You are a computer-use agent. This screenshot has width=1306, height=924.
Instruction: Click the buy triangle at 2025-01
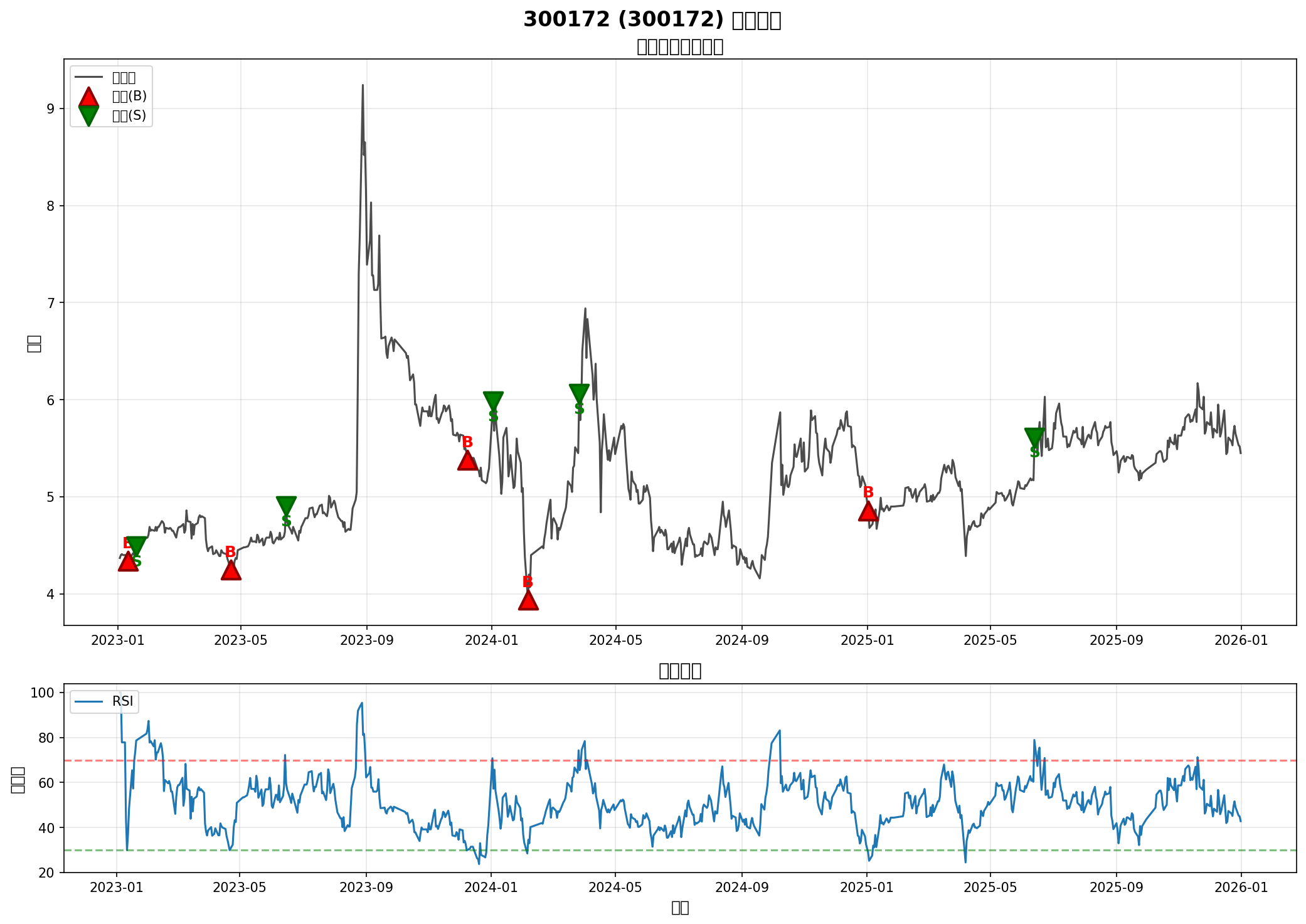point(868,512)
